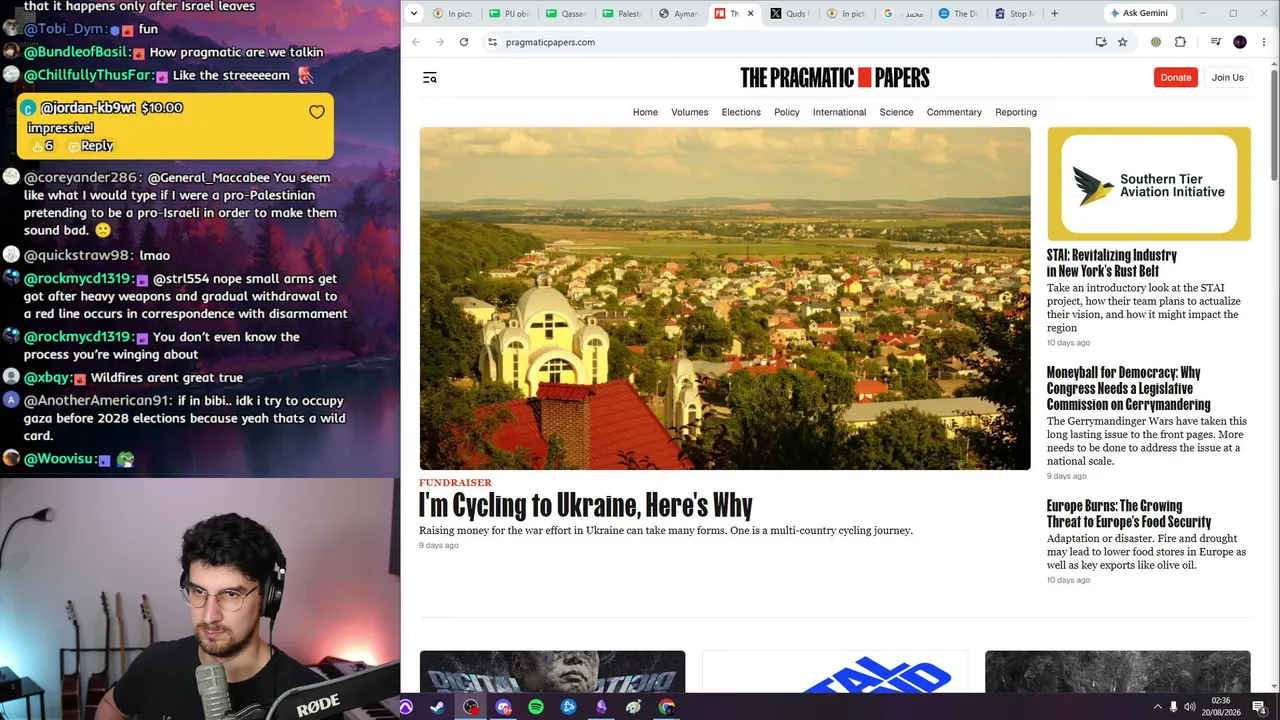1280x720 pixels.
Task: Click the Join Us button
Action: pos(1228,77)
